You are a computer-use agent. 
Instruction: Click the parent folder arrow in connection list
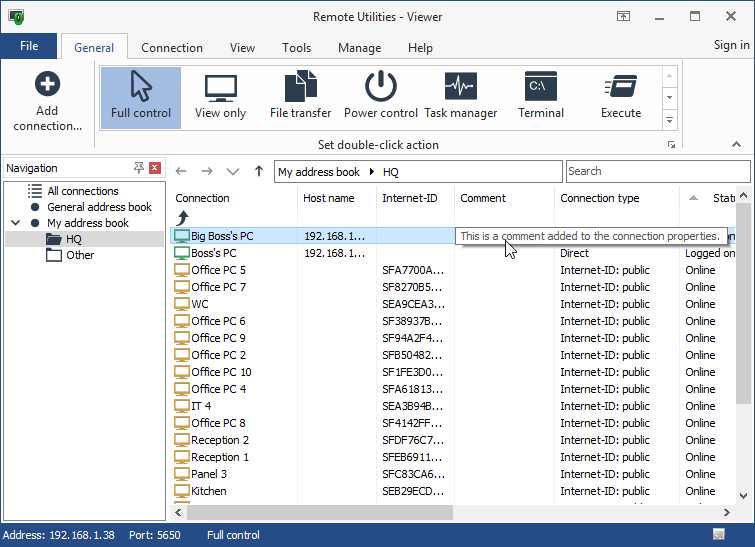click(x=182, y=218)
